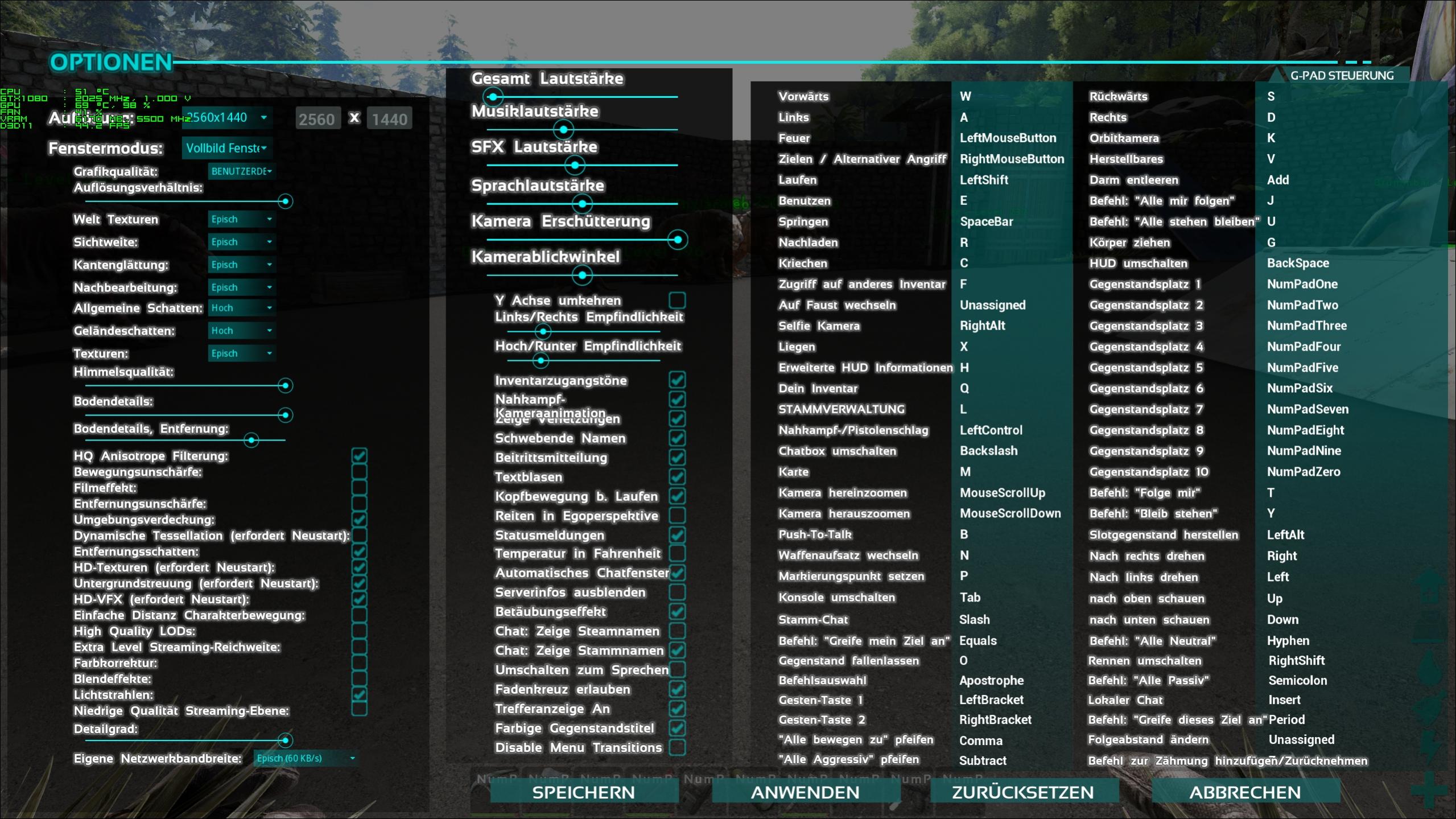This screenshot has width=1456, height=819.
Task: Click the Gesamt Lautstärke slider handle
Action: (x=493, y=97)
